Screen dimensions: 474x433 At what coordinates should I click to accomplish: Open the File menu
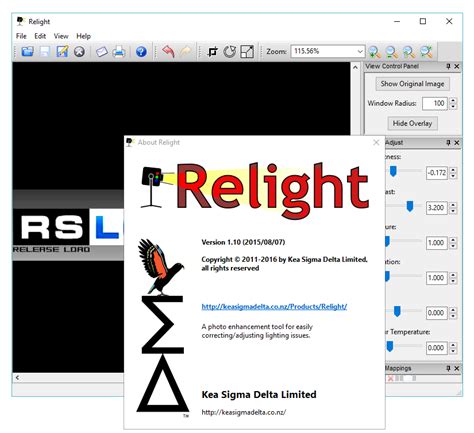[21, 36]
